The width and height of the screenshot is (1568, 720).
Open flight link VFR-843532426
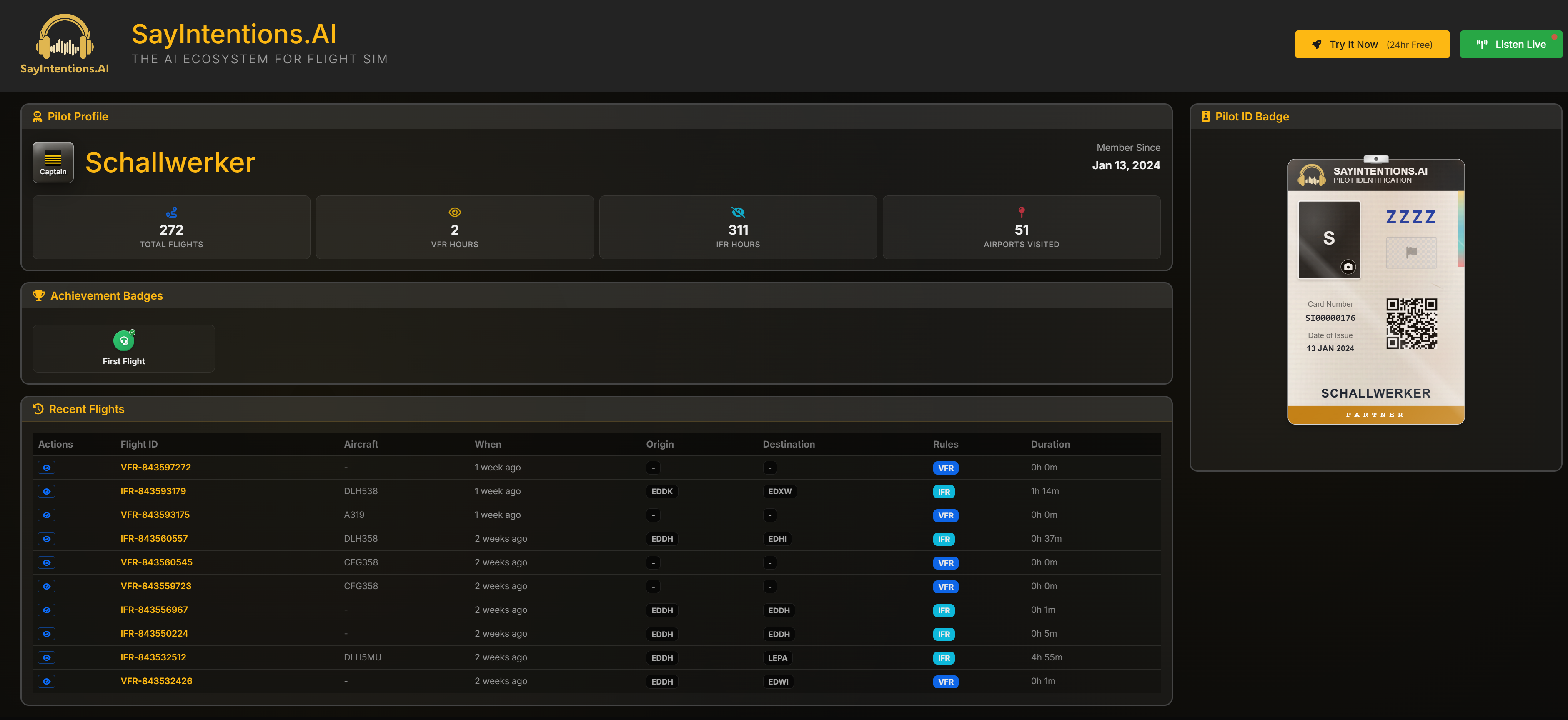156,681
